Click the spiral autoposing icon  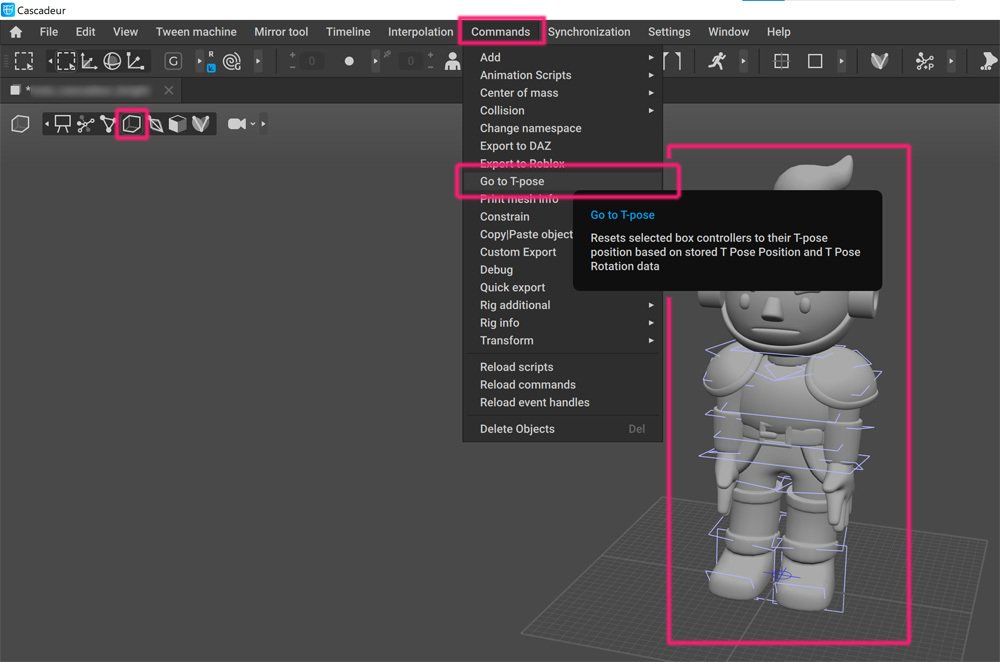click(x=230, y=61)
